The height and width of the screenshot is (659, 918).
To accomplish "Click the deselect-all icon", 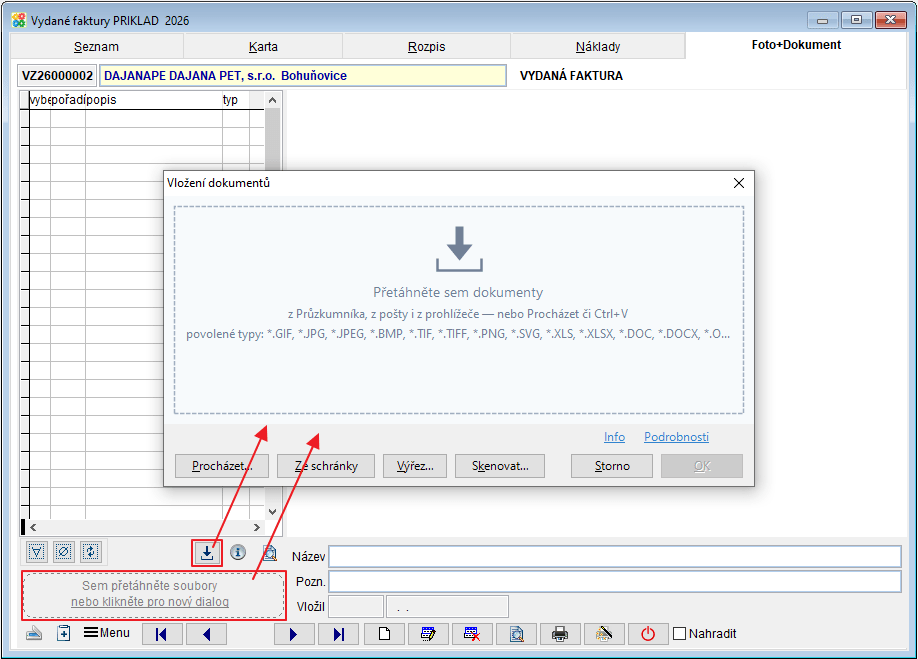I will point(63,552).
